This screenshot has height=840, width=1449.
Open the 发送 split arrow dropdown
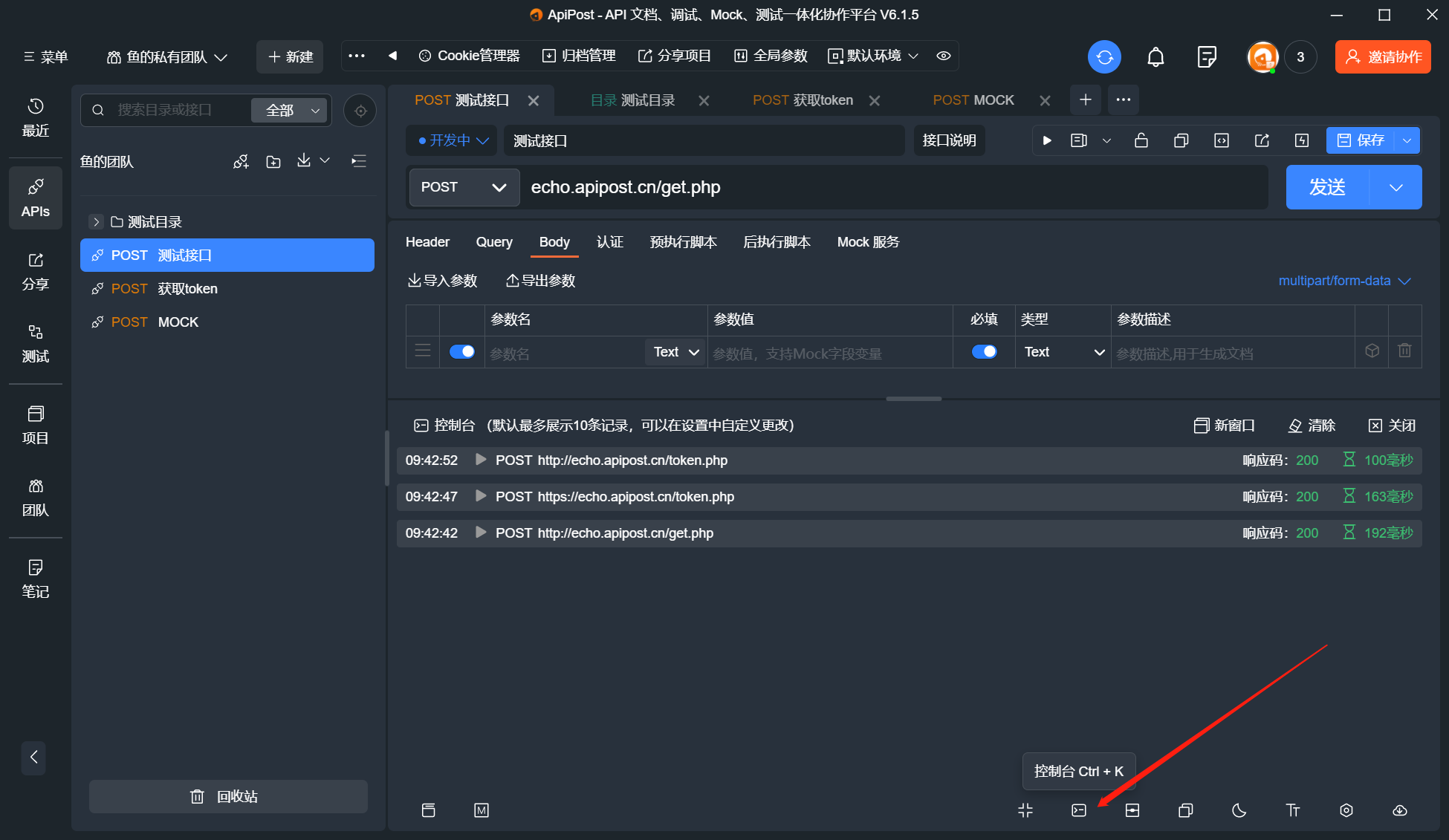click(x=1396, y=187)
